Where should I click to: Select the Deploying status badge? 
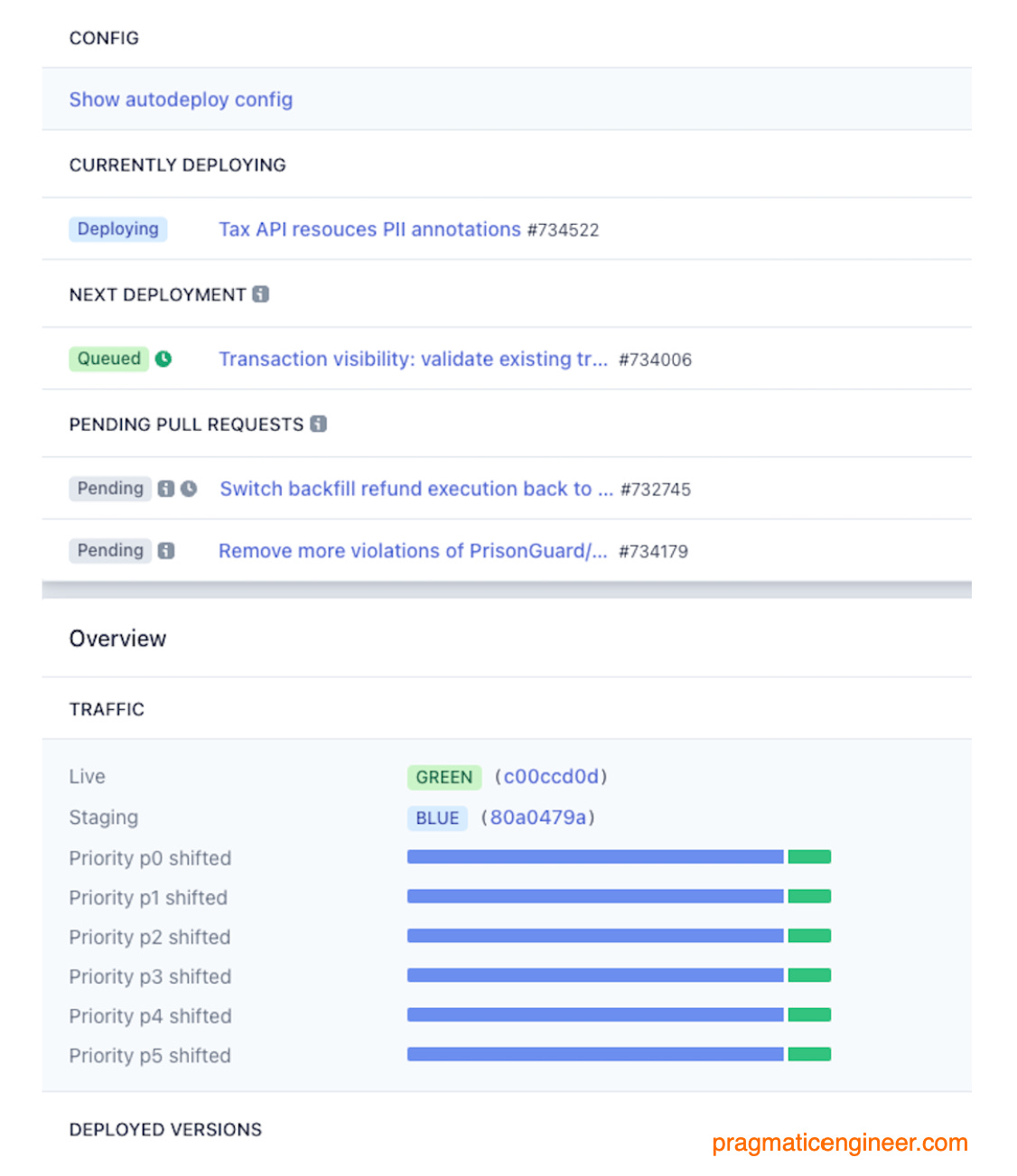click(x=117, y=229)
